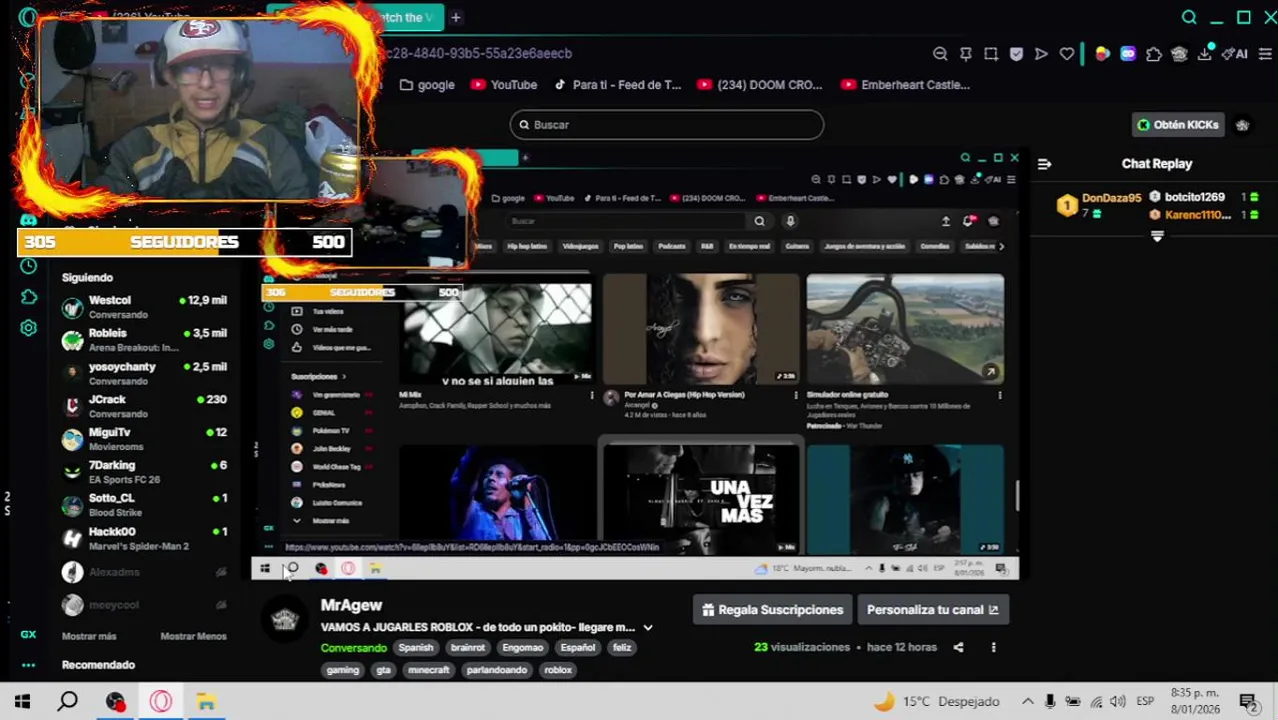
Task: Click the pin icon in the address bar
Action: click(x=966, y=54)
